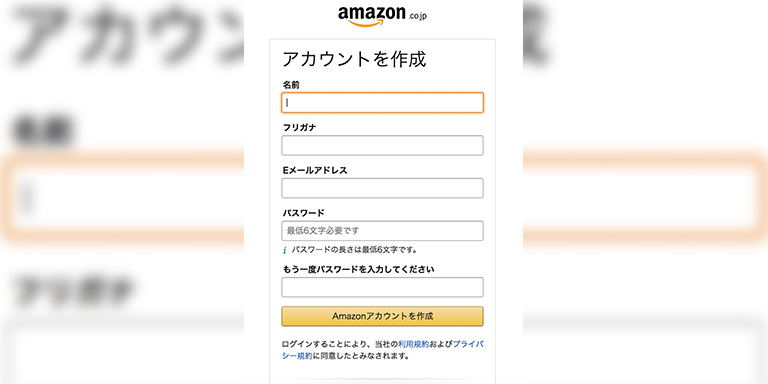The width and height of the screenshot is (768, 384).
Task: Click the パスワードの長さは最低6文字です hint text
Action: [x=355, y=250]
